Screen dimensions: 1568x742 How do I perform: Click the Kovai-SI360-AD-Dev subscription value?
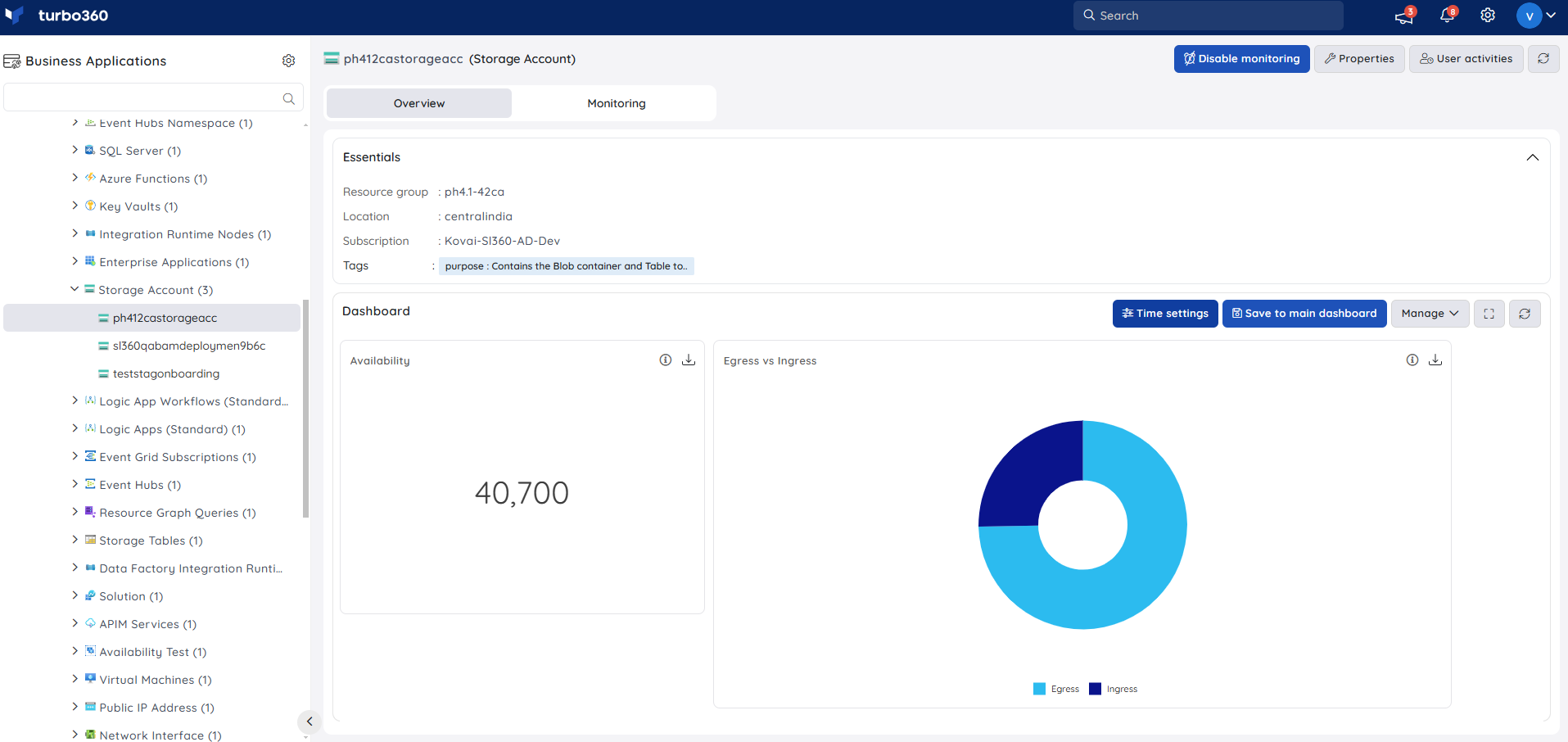pos(502,241)
